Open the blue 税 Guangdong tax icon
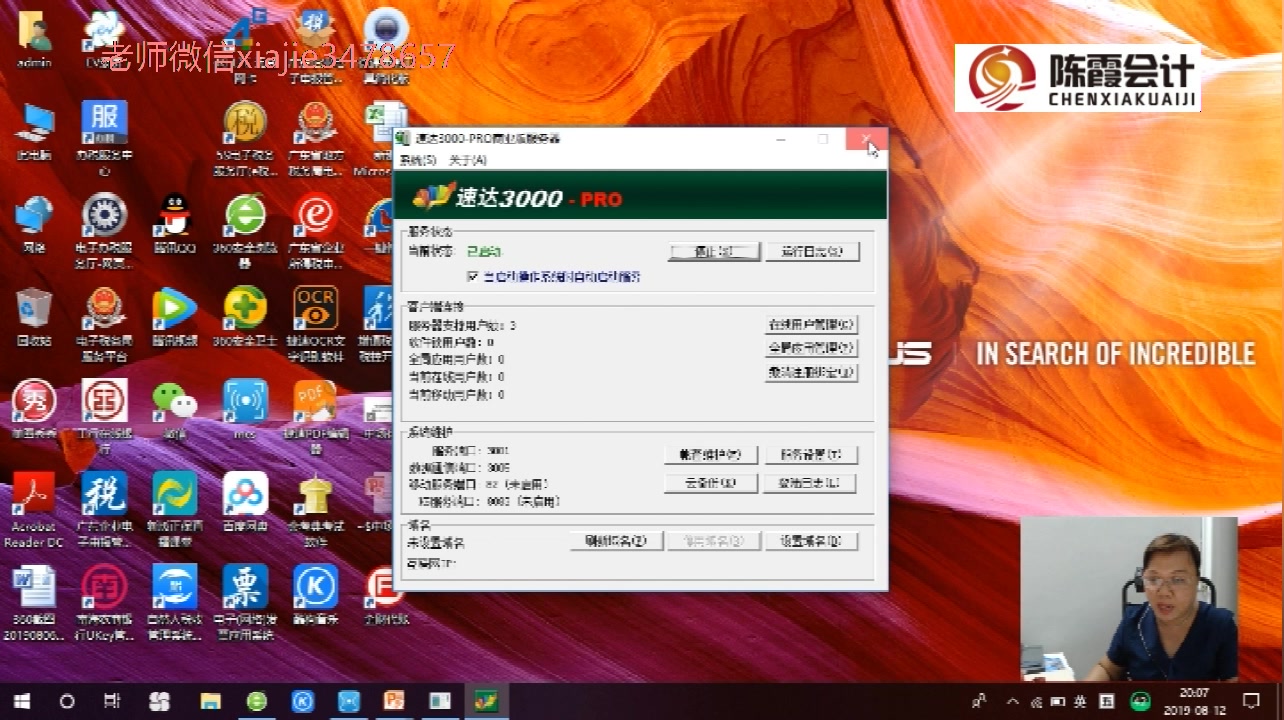Screen dimensions: 1284x720 pyautogui.click(x=104, y=508)
